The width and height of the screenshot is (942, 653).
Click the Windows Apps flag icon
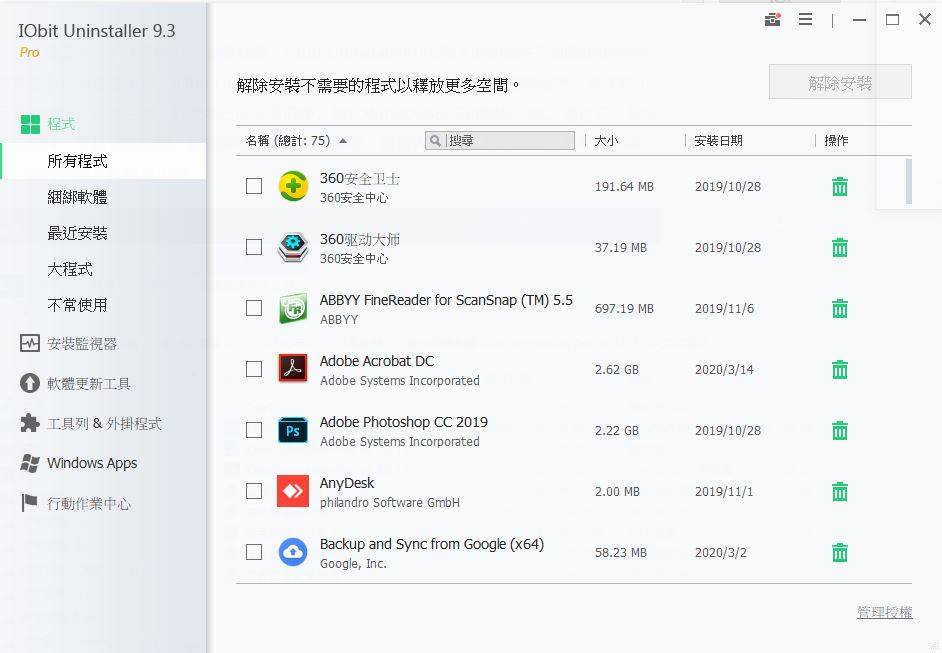coord(30,463)
